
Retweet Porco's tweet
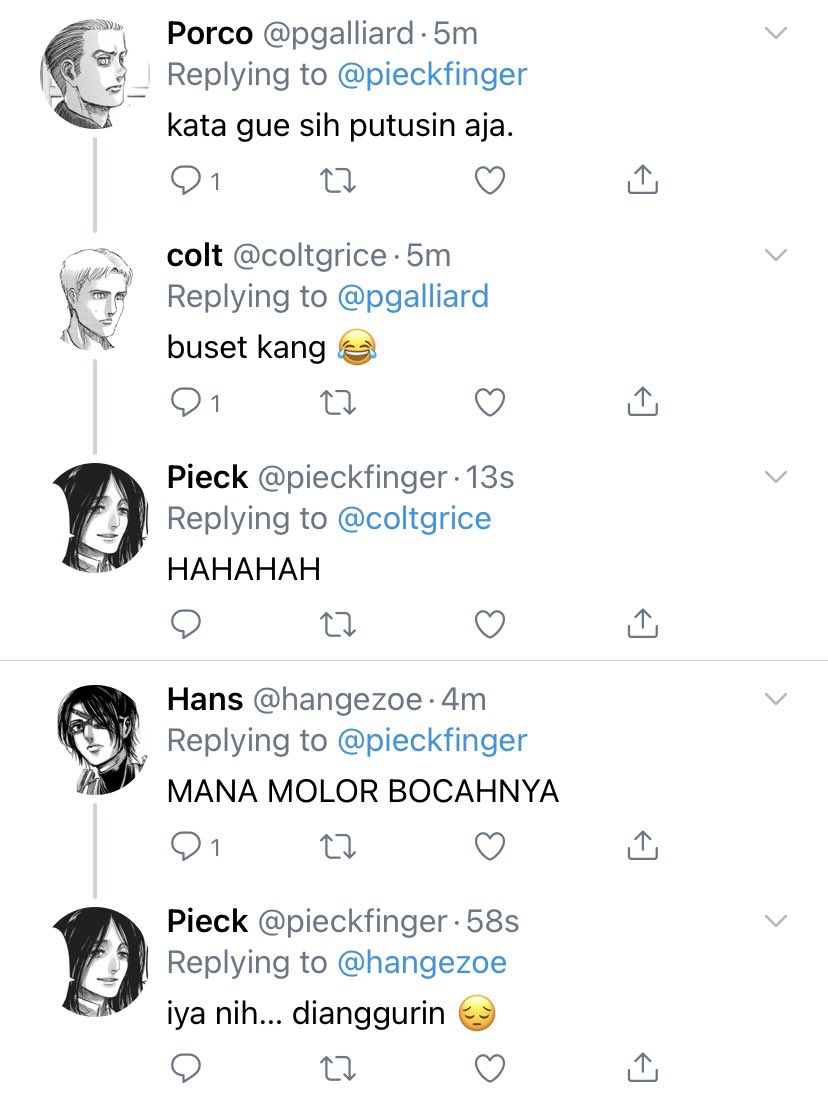(x=338, y=181)
